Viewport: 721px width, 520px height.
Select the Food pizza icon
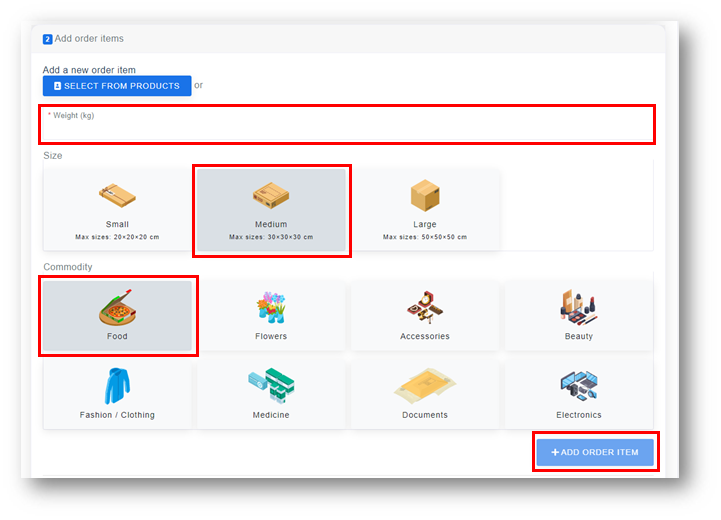117,308
